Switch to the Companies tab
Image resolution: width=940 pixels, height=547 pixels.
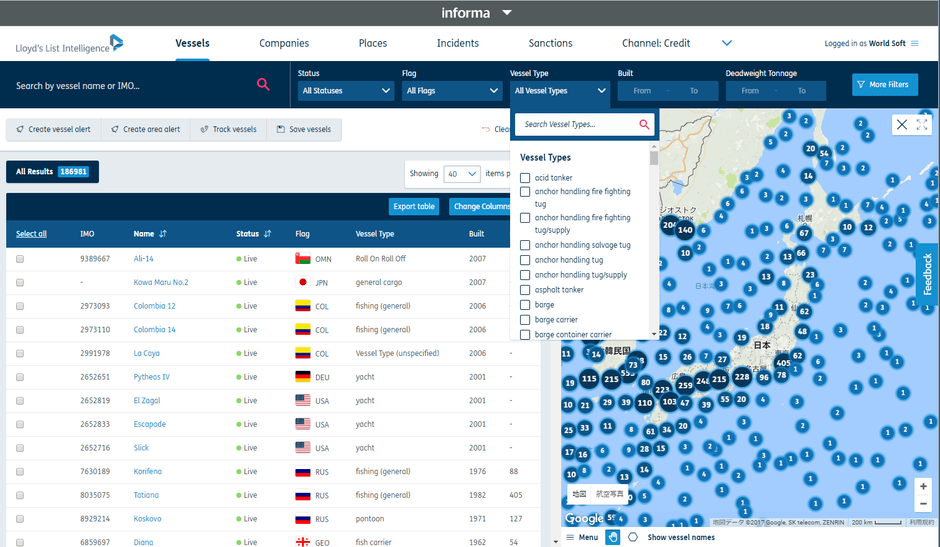[284, 43]
